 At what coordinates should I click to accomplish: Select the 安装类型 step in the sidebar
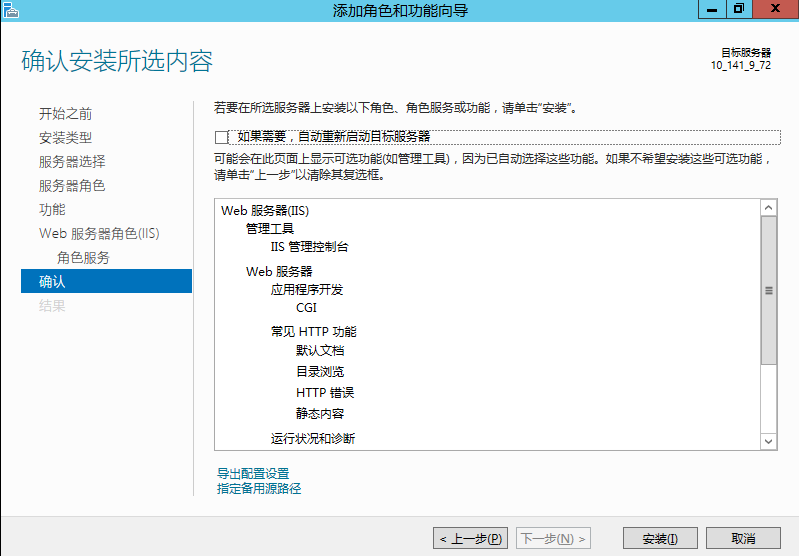(66, 138)
